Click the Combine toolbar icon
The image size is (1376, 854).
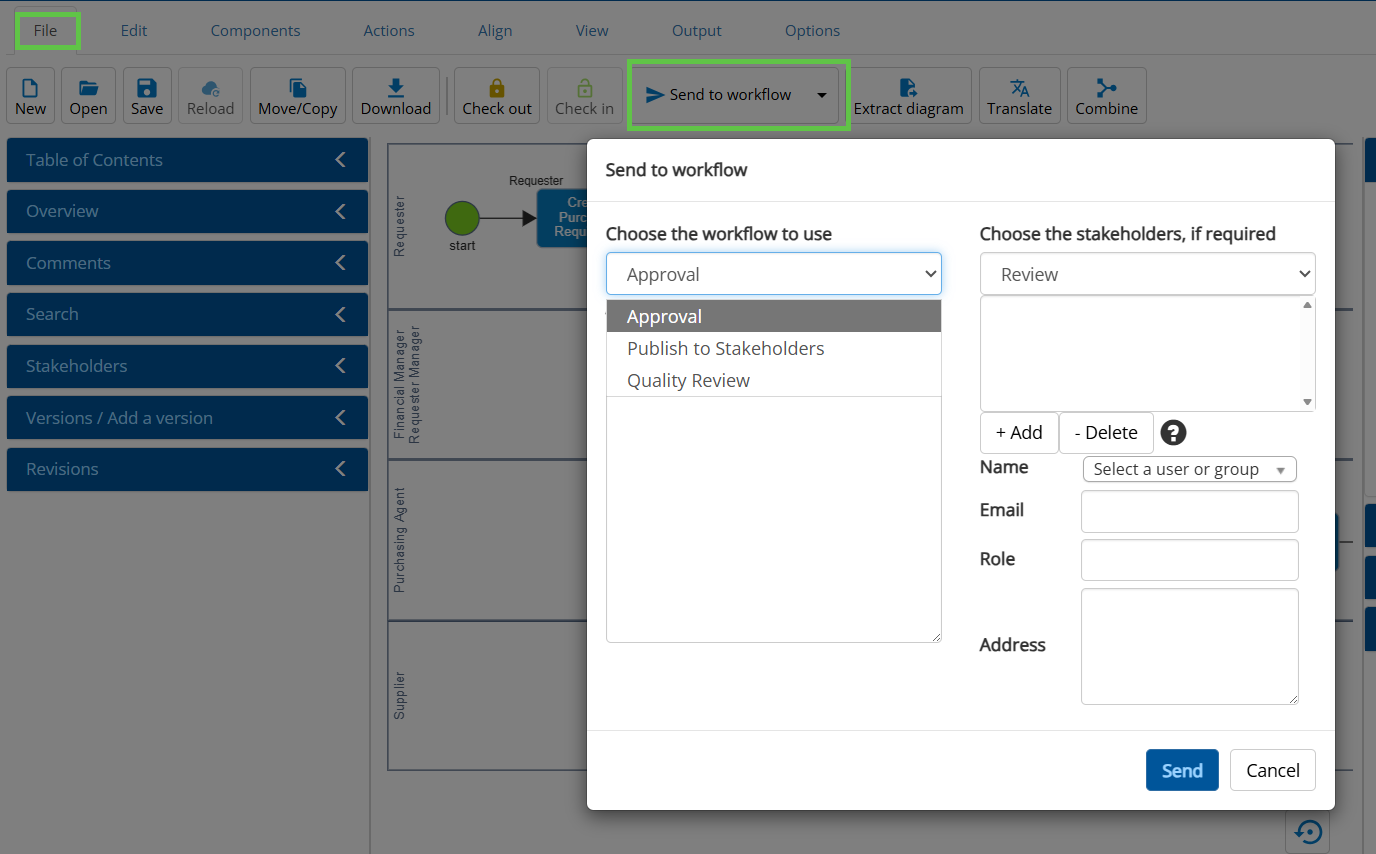point(1106,88)
